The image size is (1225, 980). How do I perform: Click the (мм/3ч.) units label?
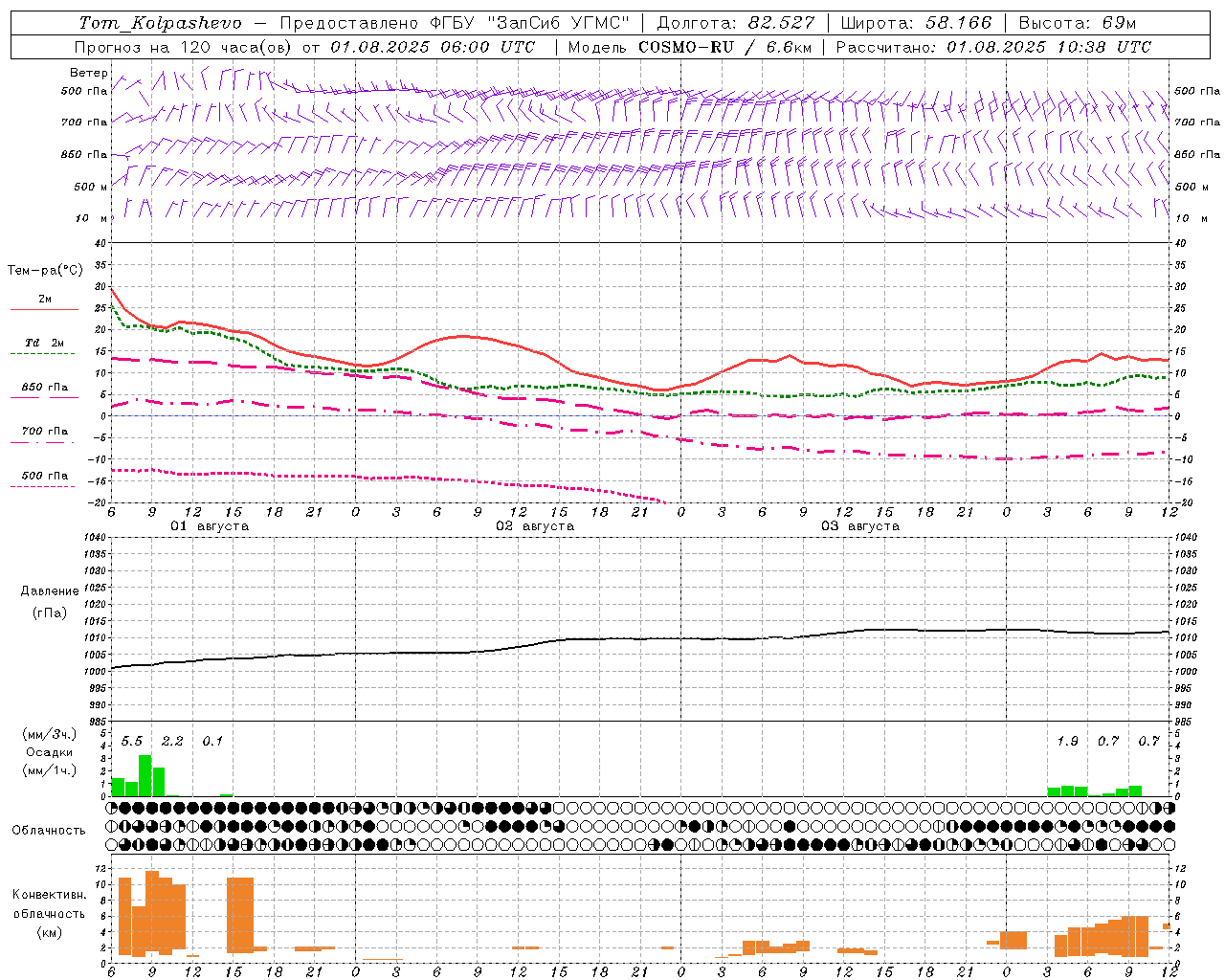49,734
